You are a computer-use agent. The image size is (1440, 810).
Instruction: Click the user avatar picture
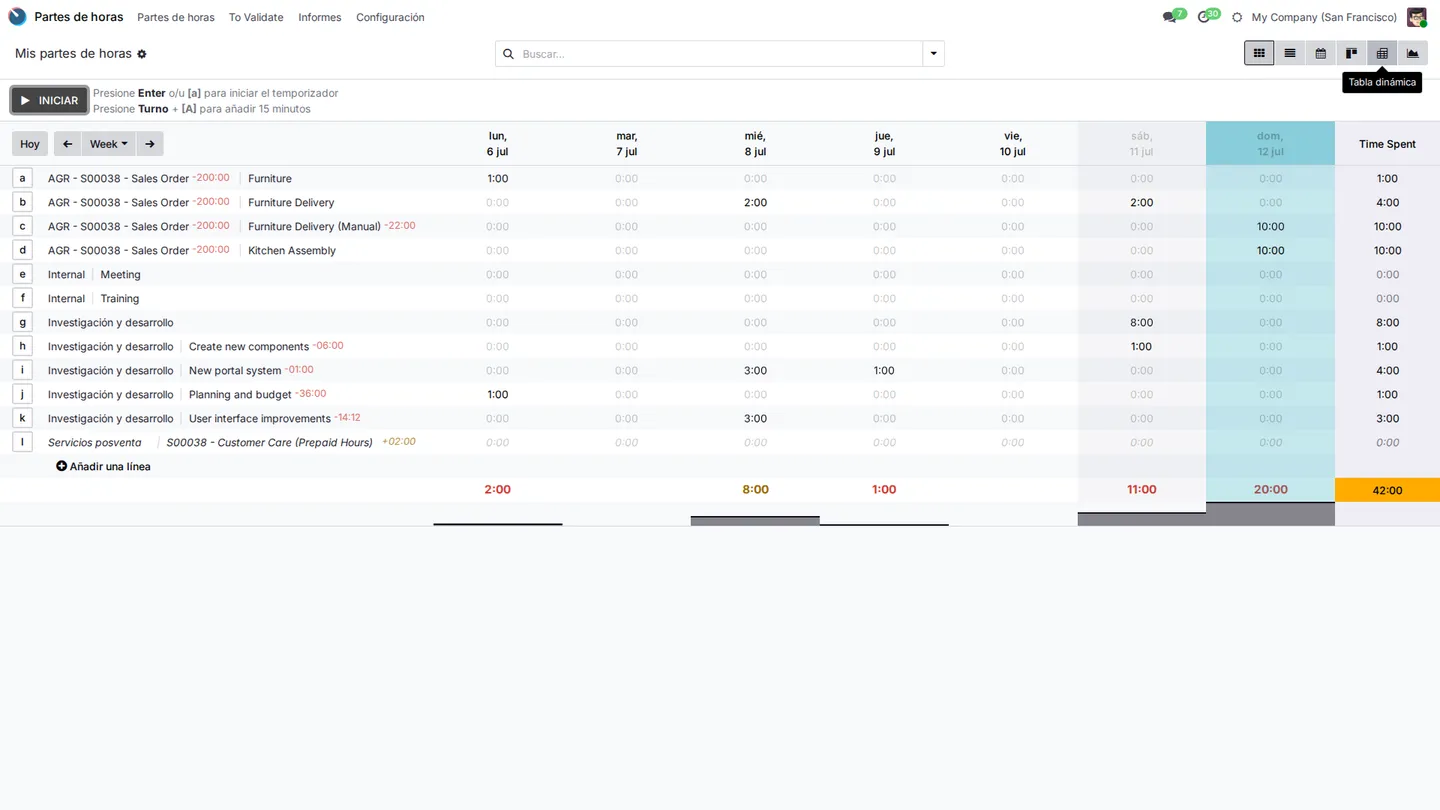[x=1416, y=17]
